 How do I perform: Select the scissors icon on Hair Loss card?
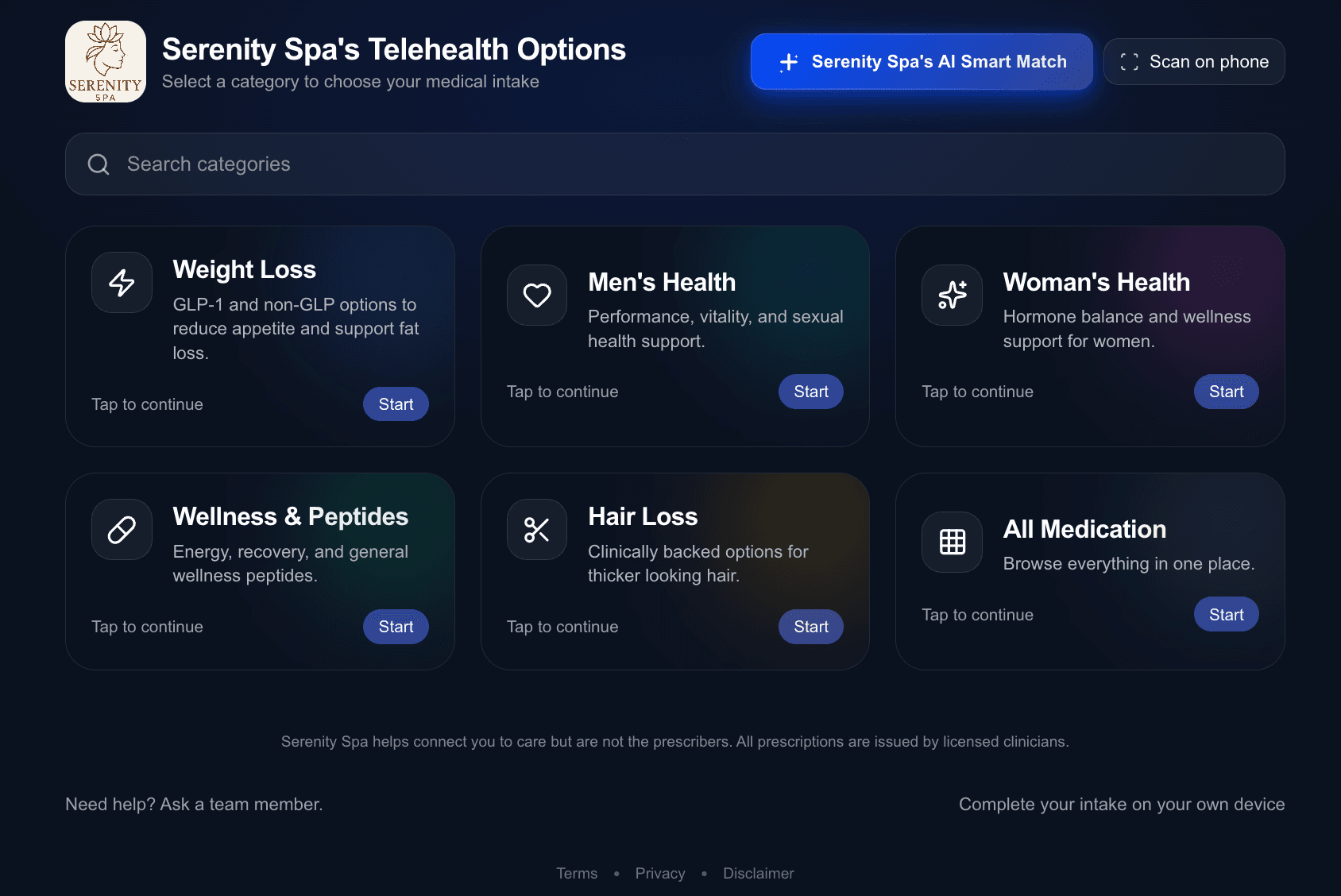coord(536,529)
